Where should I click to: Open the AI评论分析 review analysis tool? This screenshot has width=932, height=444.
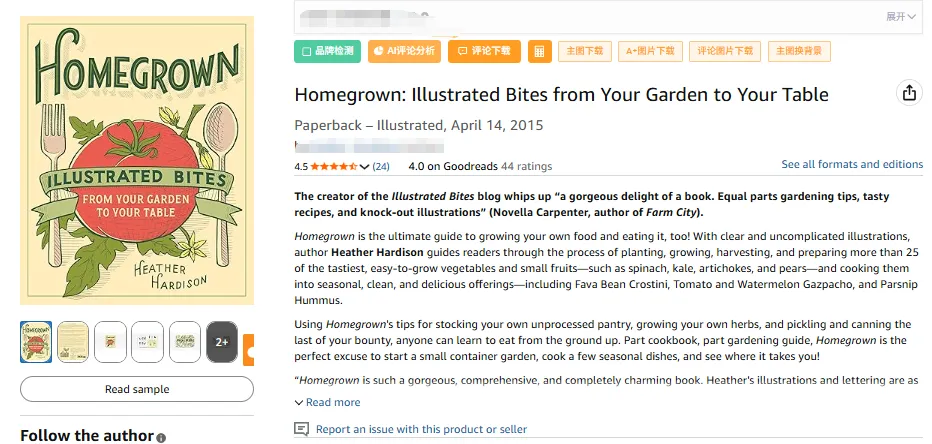coord(404,51)
